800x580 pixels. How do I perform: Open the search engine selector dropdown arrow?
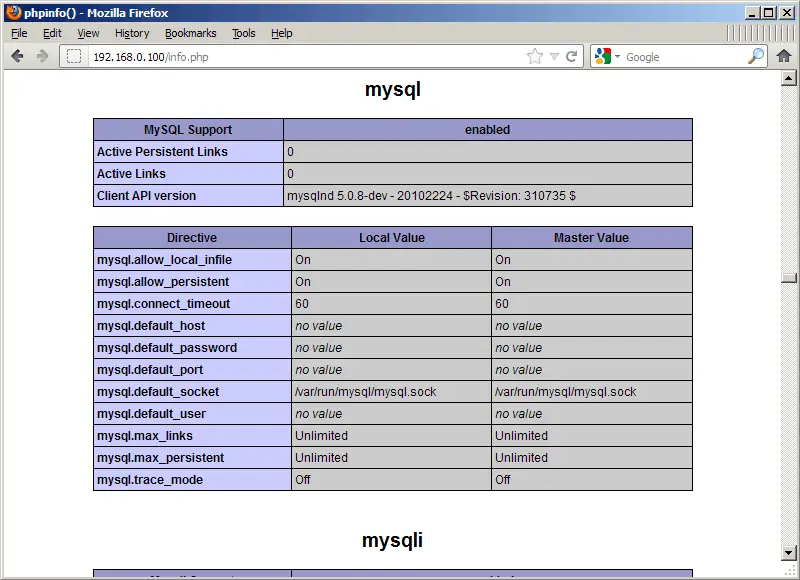coord(617,56)
